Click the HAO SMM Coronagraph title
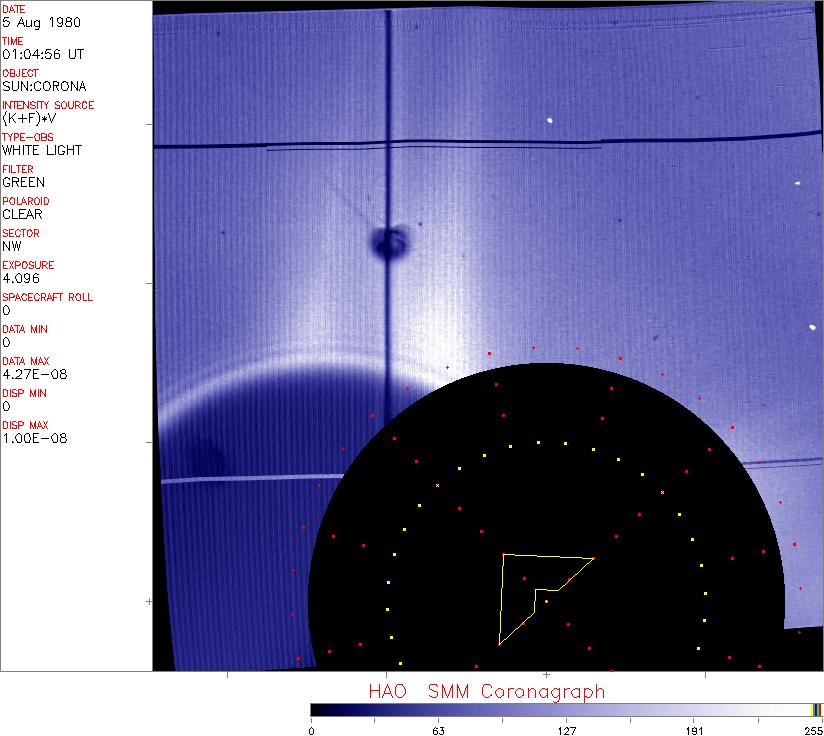Image resolution: width=824 pixels, height=736 pixels. [487, 692]
